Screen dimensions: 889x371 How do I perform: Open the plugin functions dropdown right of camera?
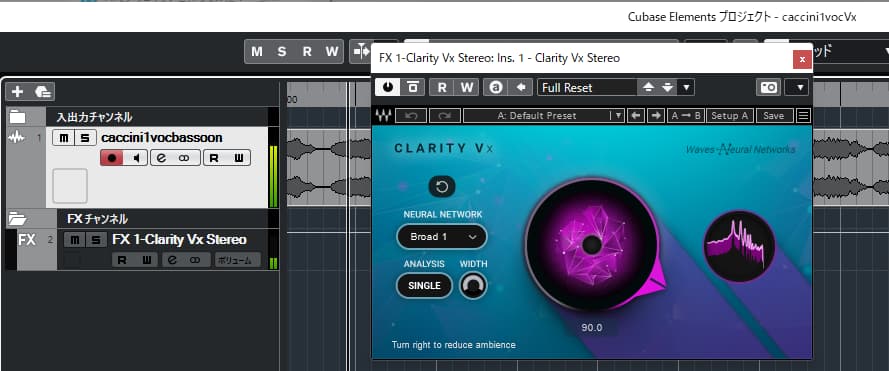(x=799, y=87)
